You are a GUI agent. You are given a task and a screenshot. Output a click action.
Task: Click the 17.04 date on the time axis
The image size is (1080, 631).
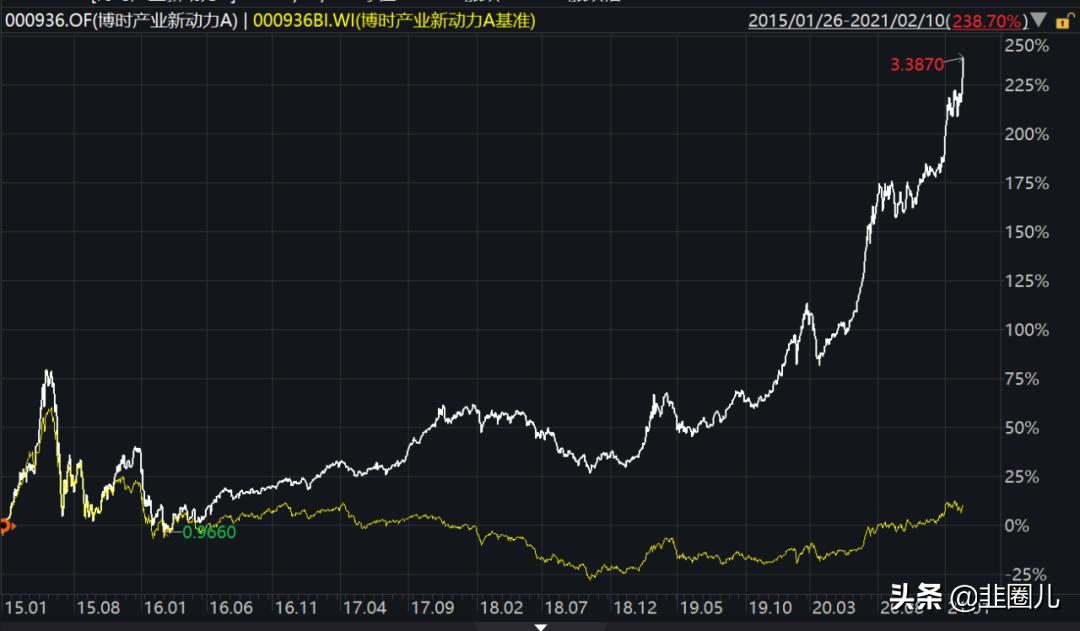364,608
